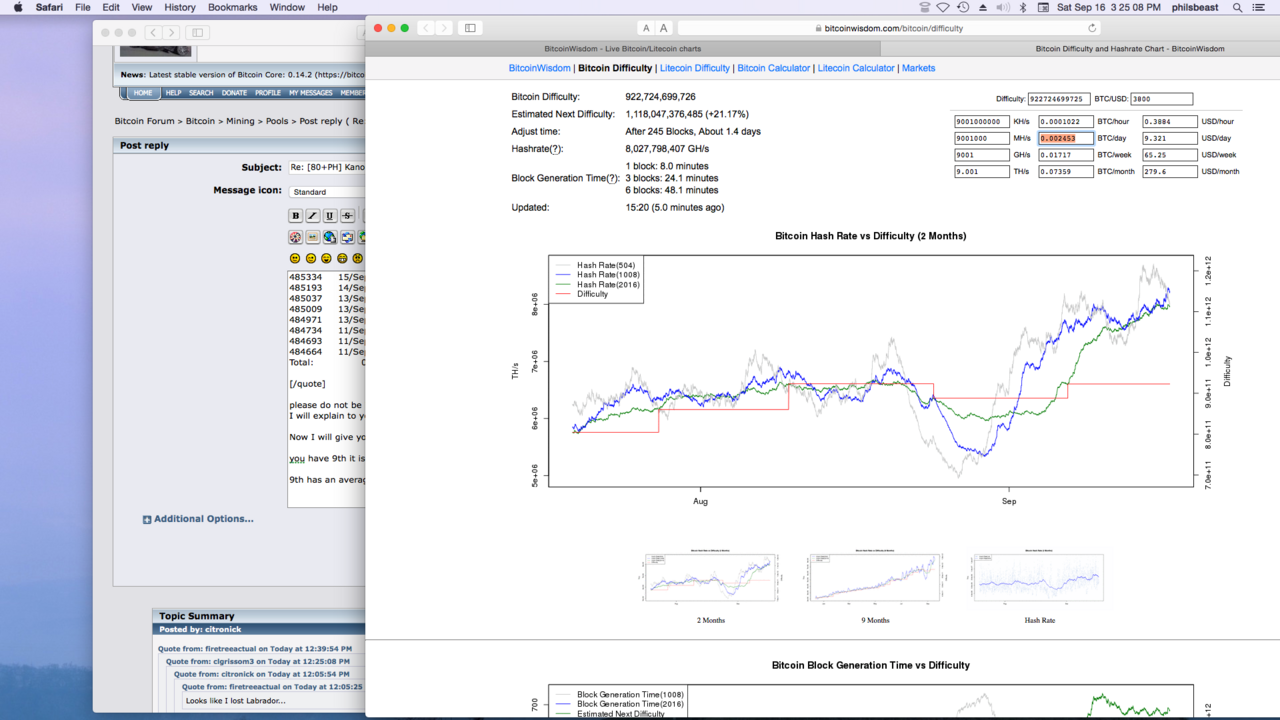The height and width of the screenshot is (720, 1280).
Task: Click MY MESSAGES in the forum navigation bar
Action: 311,93
